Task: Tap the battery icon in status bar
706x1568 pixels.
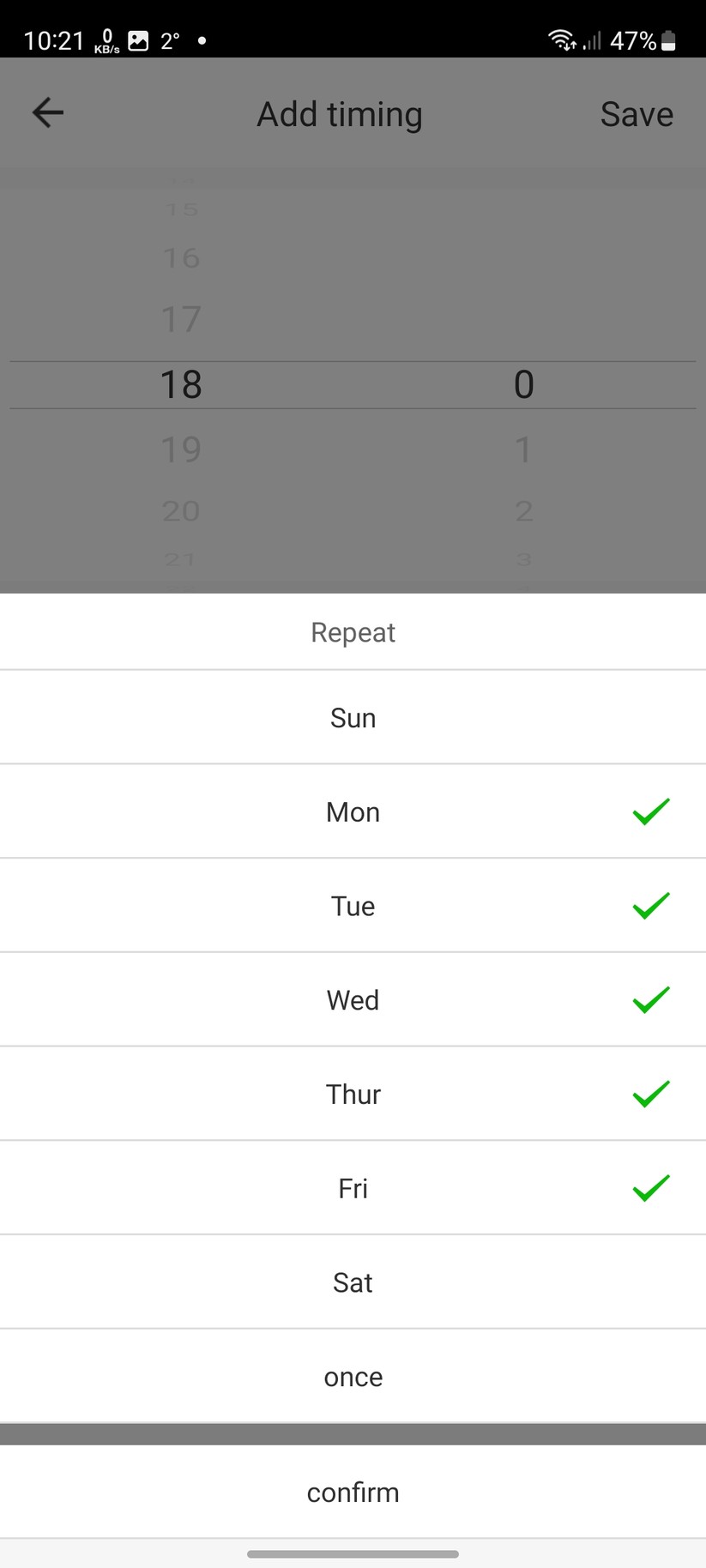Action: (x=669, y=40)
